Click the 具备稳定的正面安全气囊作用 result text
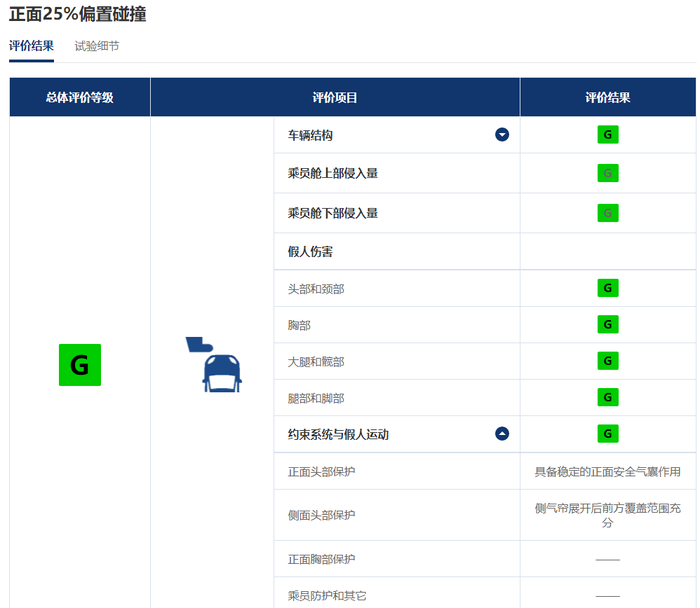Image resolution: width=700 pixels, height=608 pixels. (608, 471)
